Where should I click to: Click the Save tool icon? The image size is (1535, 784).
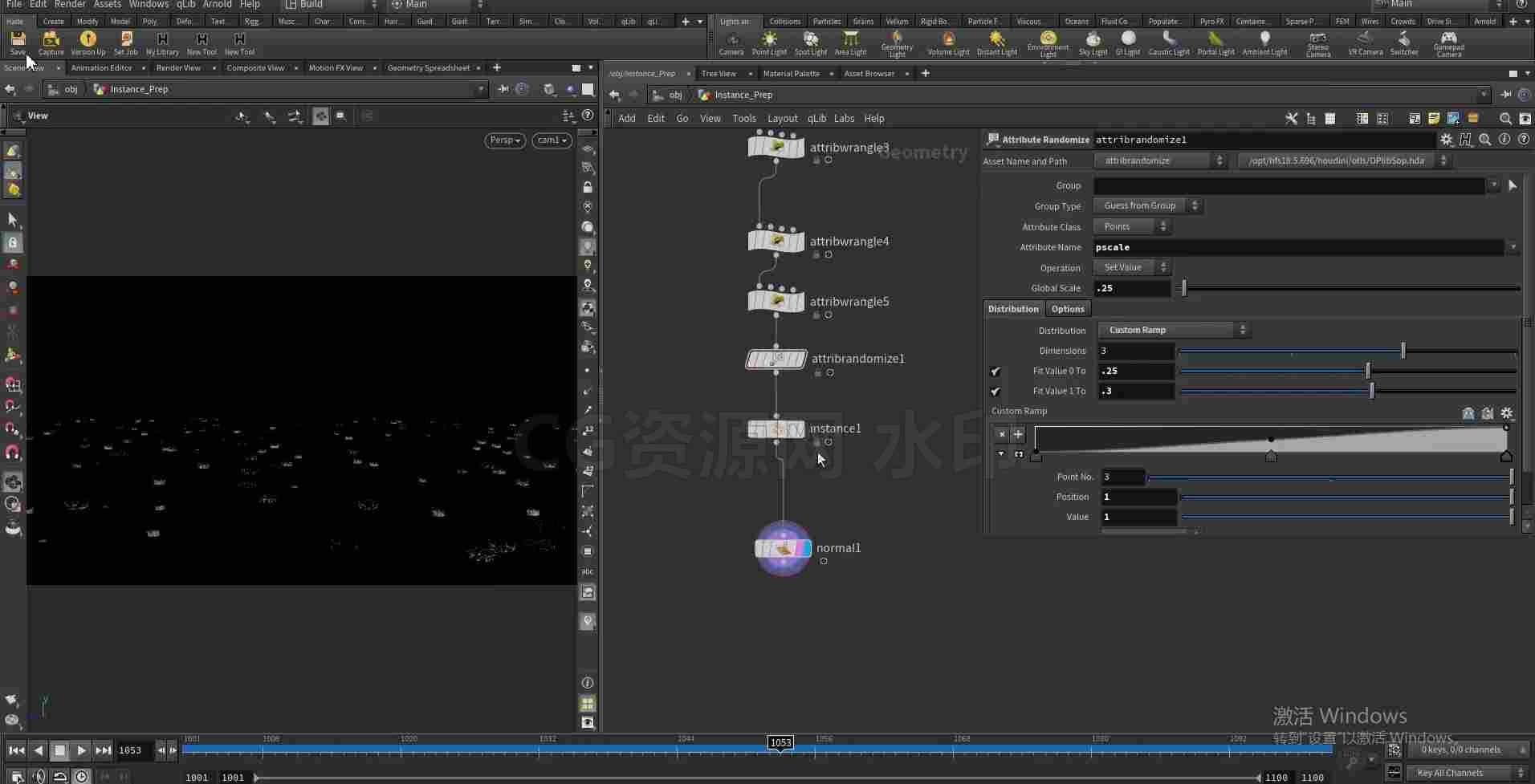tap(18, 43)
